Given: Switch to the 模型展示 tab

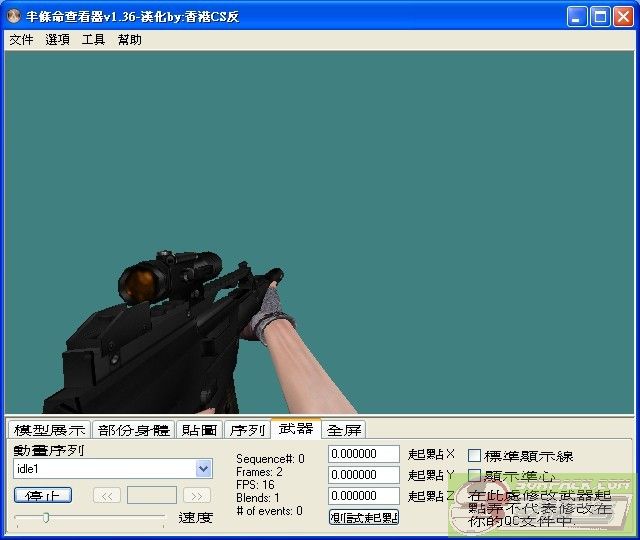Looking at the screenshot, I should pos(49,430).
